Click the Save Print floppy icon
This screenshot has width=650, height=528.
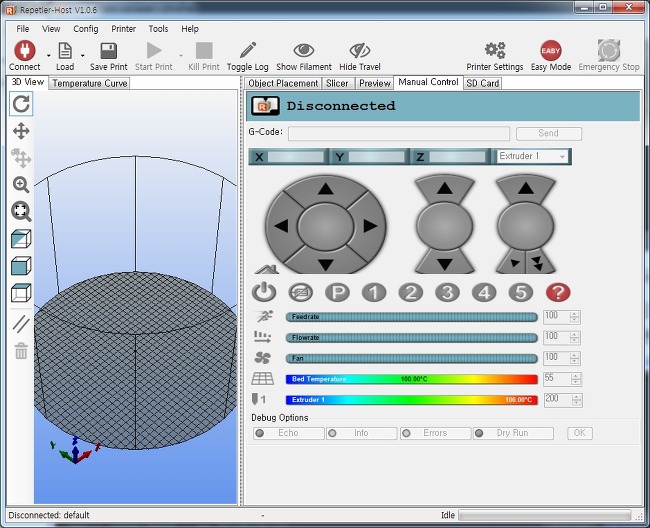point(109,51)
